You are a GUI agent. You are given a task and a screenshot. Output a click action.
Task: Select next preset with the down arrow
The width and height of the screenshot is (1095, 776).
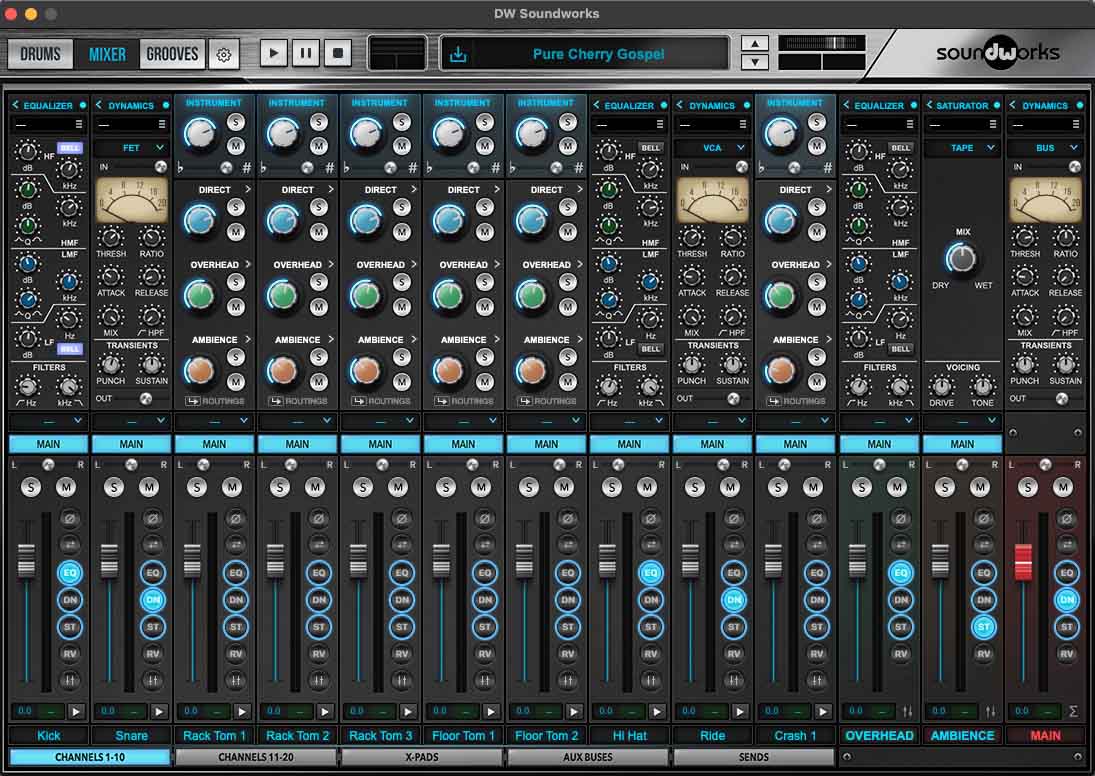(755, 61)
